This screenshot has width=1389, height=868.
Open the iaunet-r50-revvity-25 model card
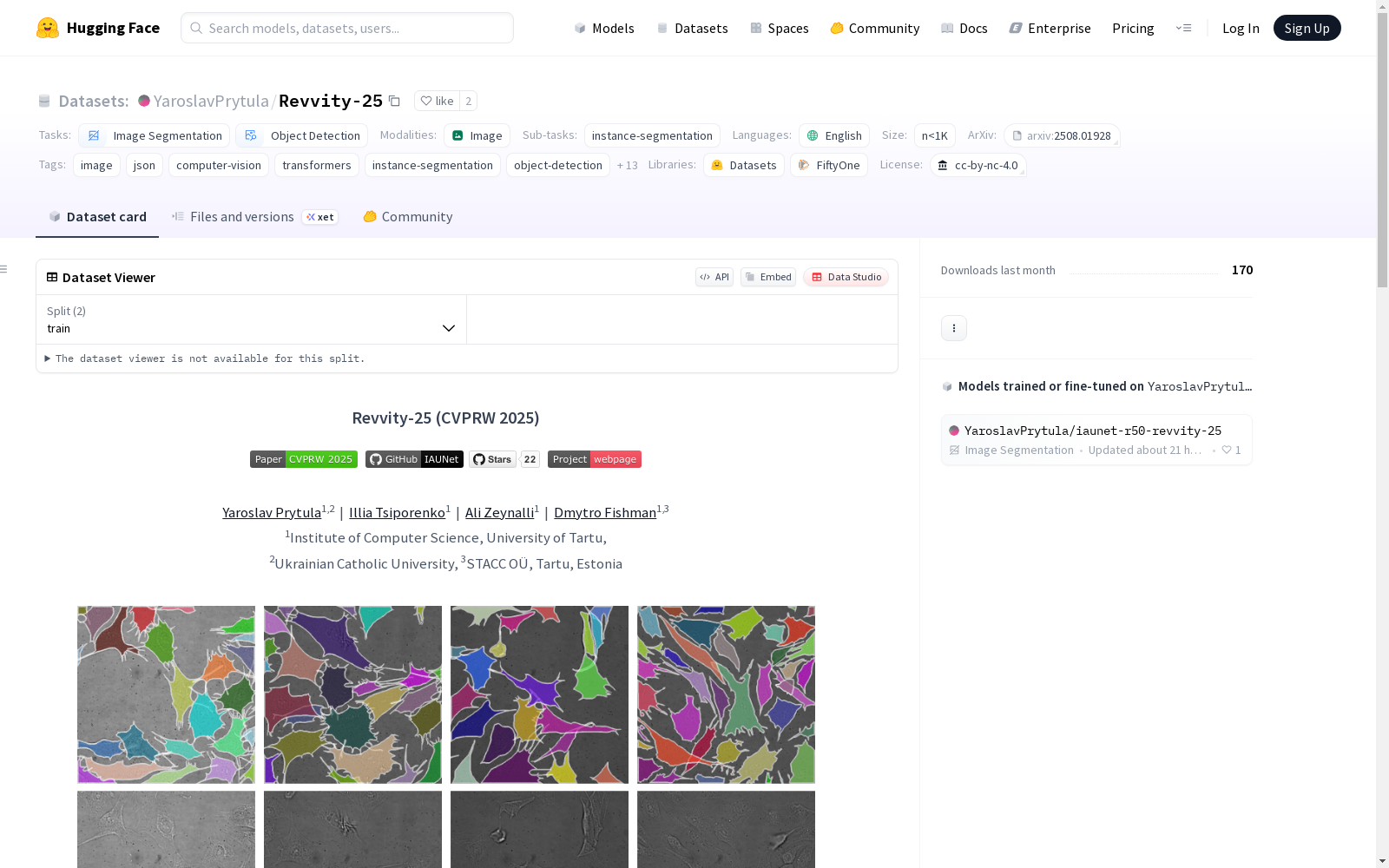[x=1096, y=440]
